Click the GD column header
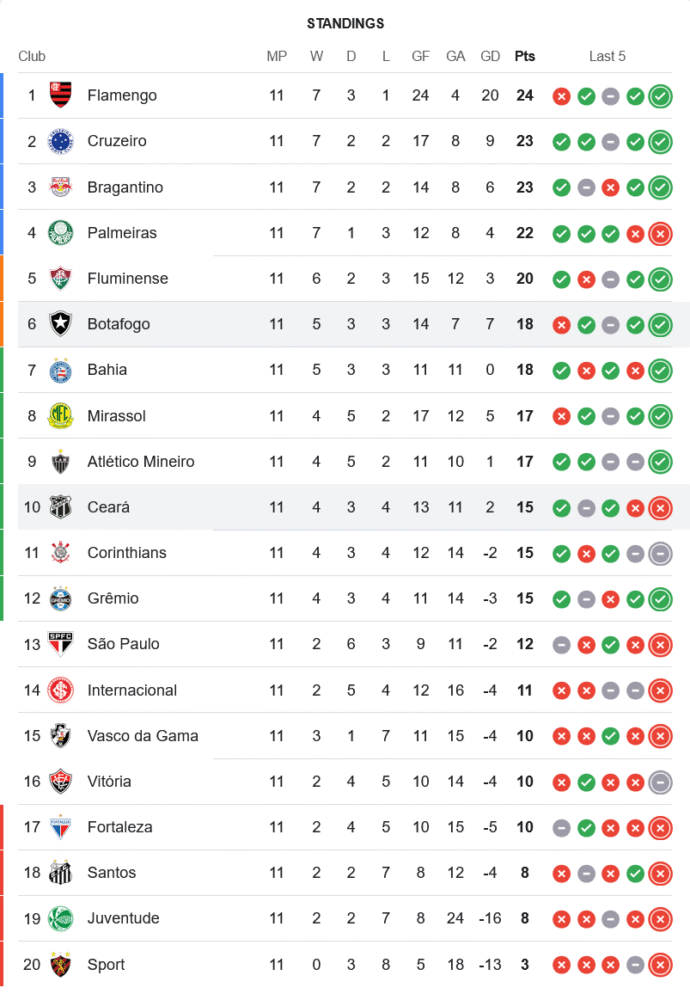This screenshot has width=690, height=1000. (490, 56)
